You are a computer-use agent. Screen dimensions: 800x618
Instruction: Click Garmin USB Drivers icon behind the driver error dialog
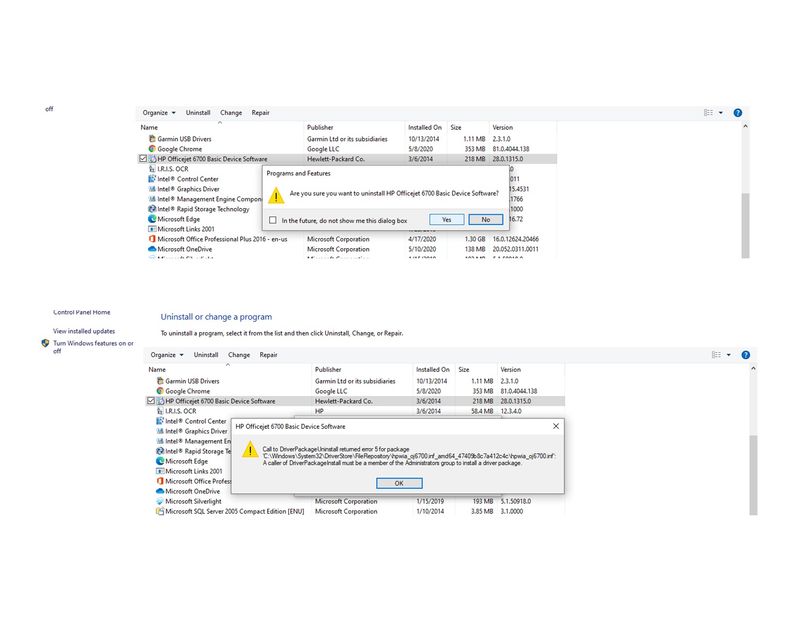(x=160, y=381)
